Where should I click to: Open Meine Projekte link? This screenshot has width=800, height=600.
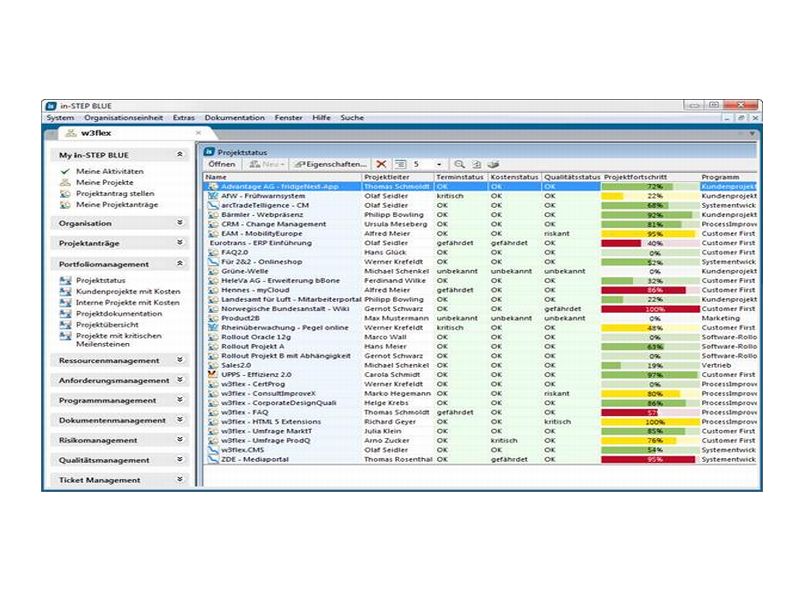[105, 182]
